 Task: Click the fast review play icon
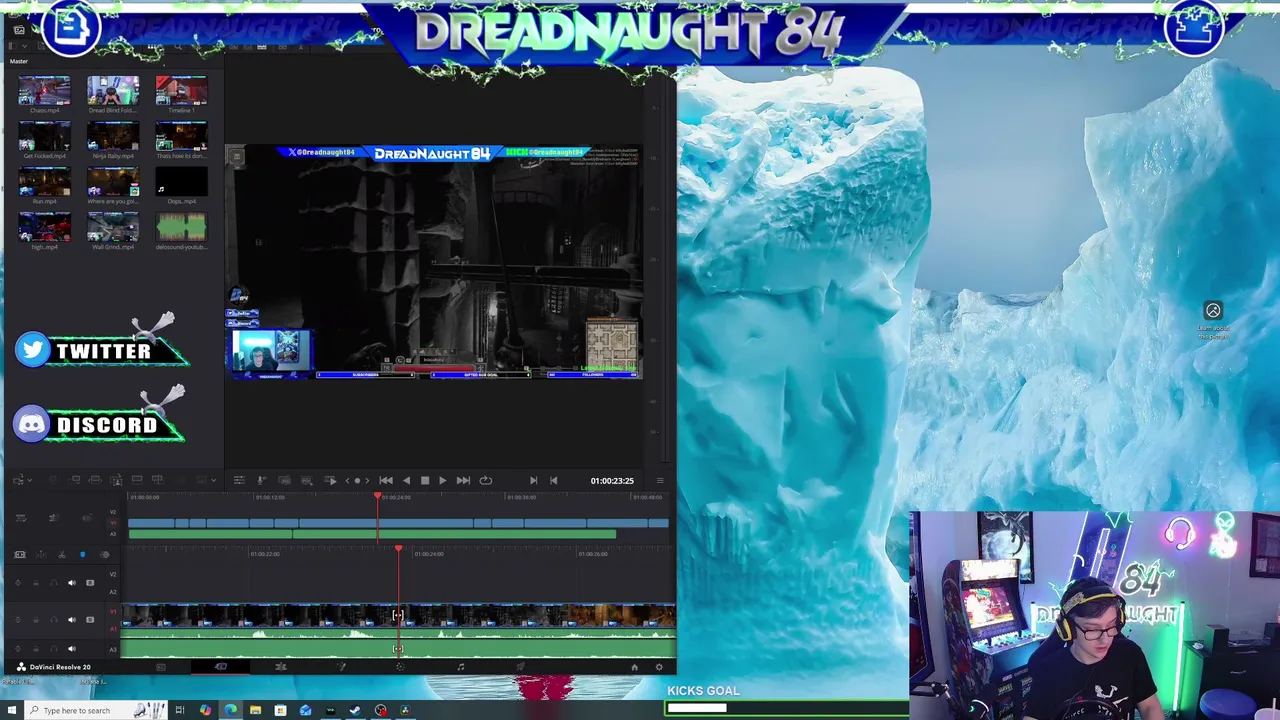coord(330,480)
